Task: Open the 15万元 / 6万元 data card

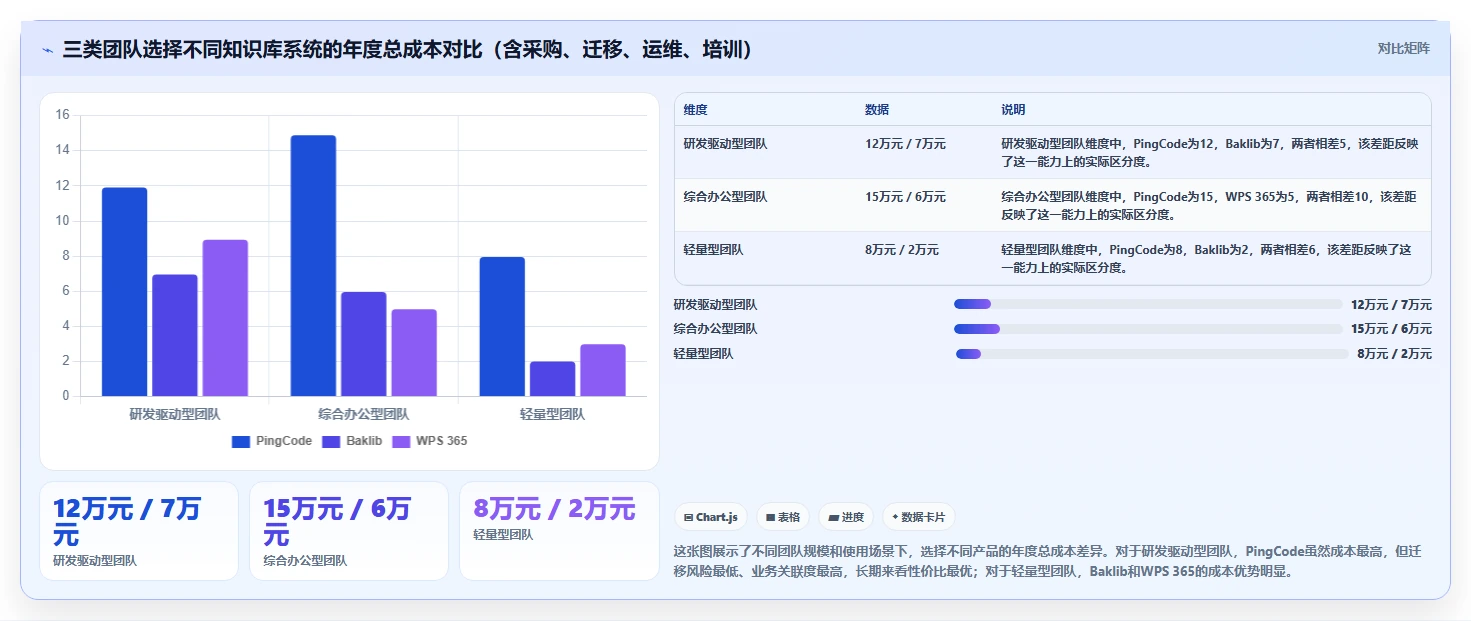Action: coord(349,531)
